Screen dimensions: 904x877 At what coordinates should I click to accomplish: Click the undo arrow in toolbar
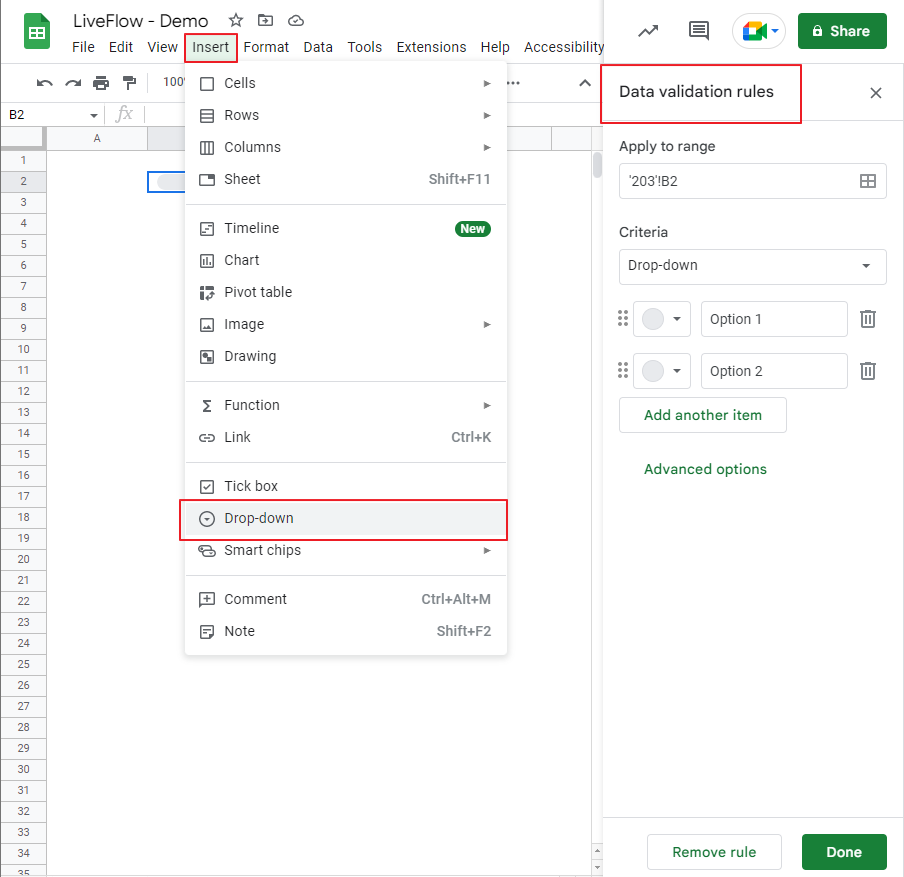44,83
